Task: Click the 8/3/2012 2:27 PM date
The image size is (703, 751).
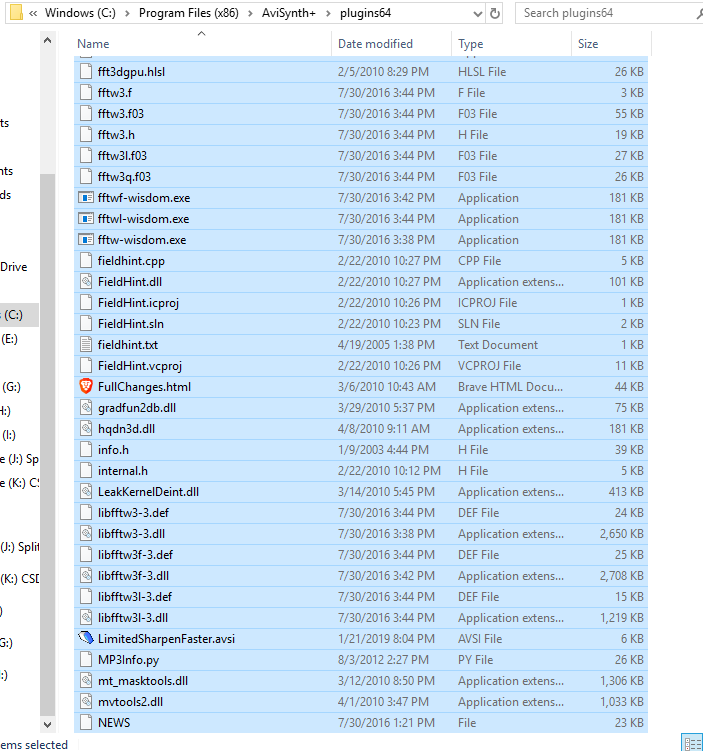Action: 383,660
